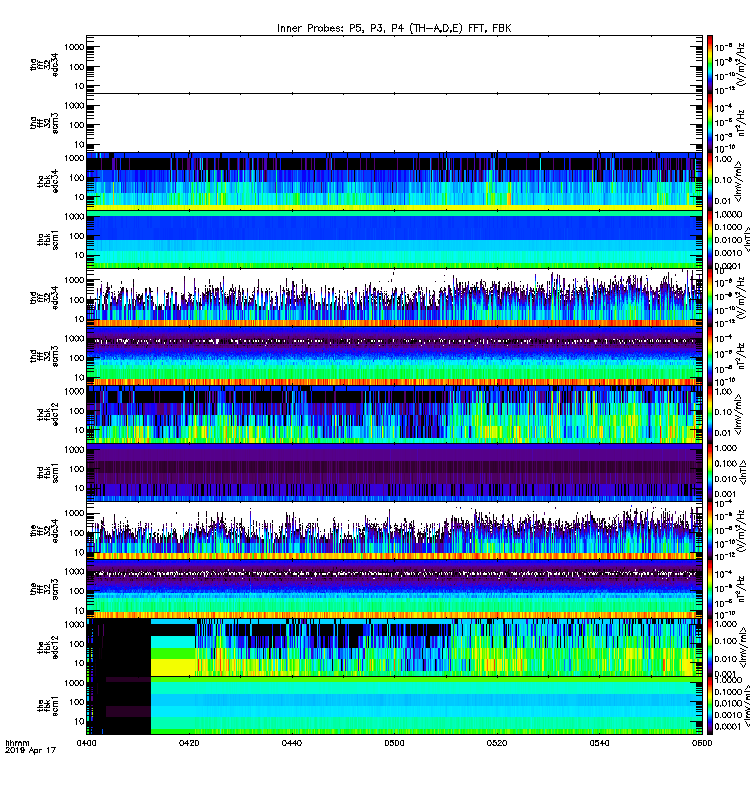Screen dimensions: 750x800
Task: Select the 'thd fff 32 edc34' panel label
Action: (44, 298)
